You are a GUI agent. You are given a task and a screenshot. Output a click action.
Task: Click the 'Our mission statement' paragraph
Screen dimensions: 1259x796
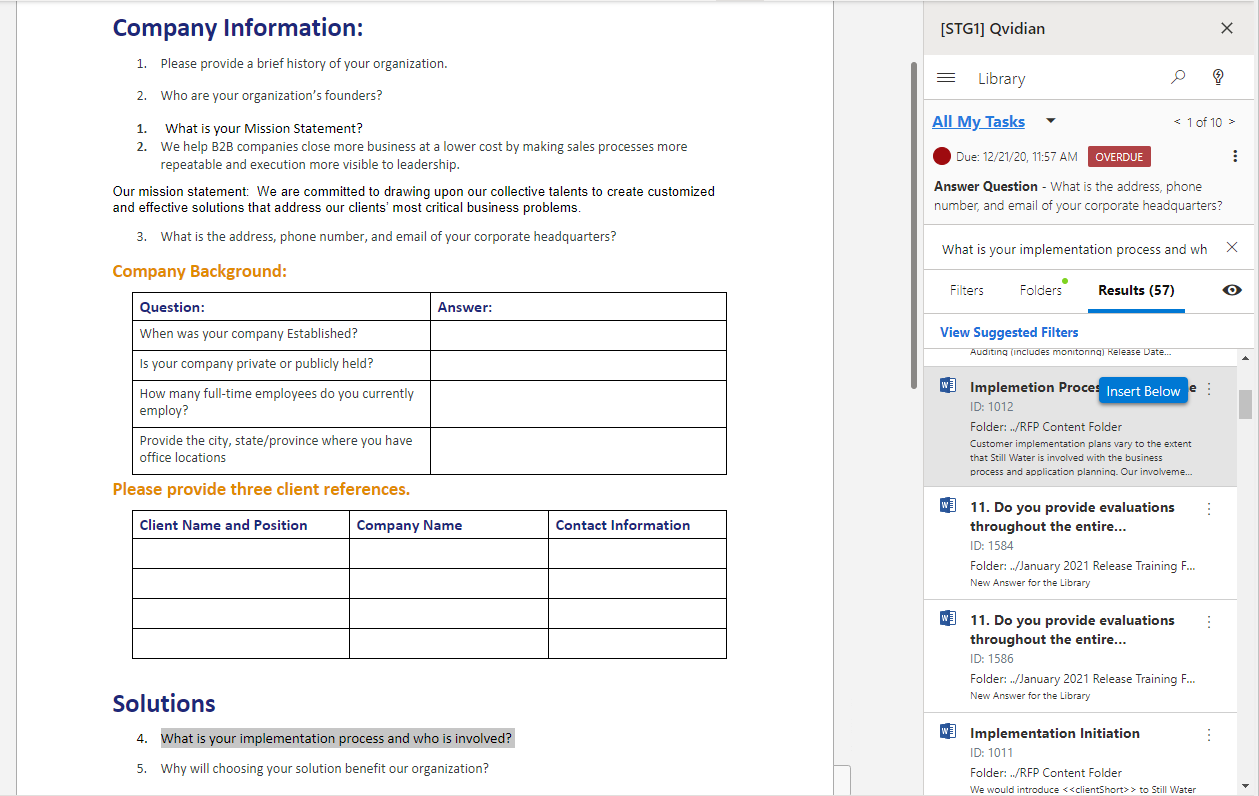point(413,199)
